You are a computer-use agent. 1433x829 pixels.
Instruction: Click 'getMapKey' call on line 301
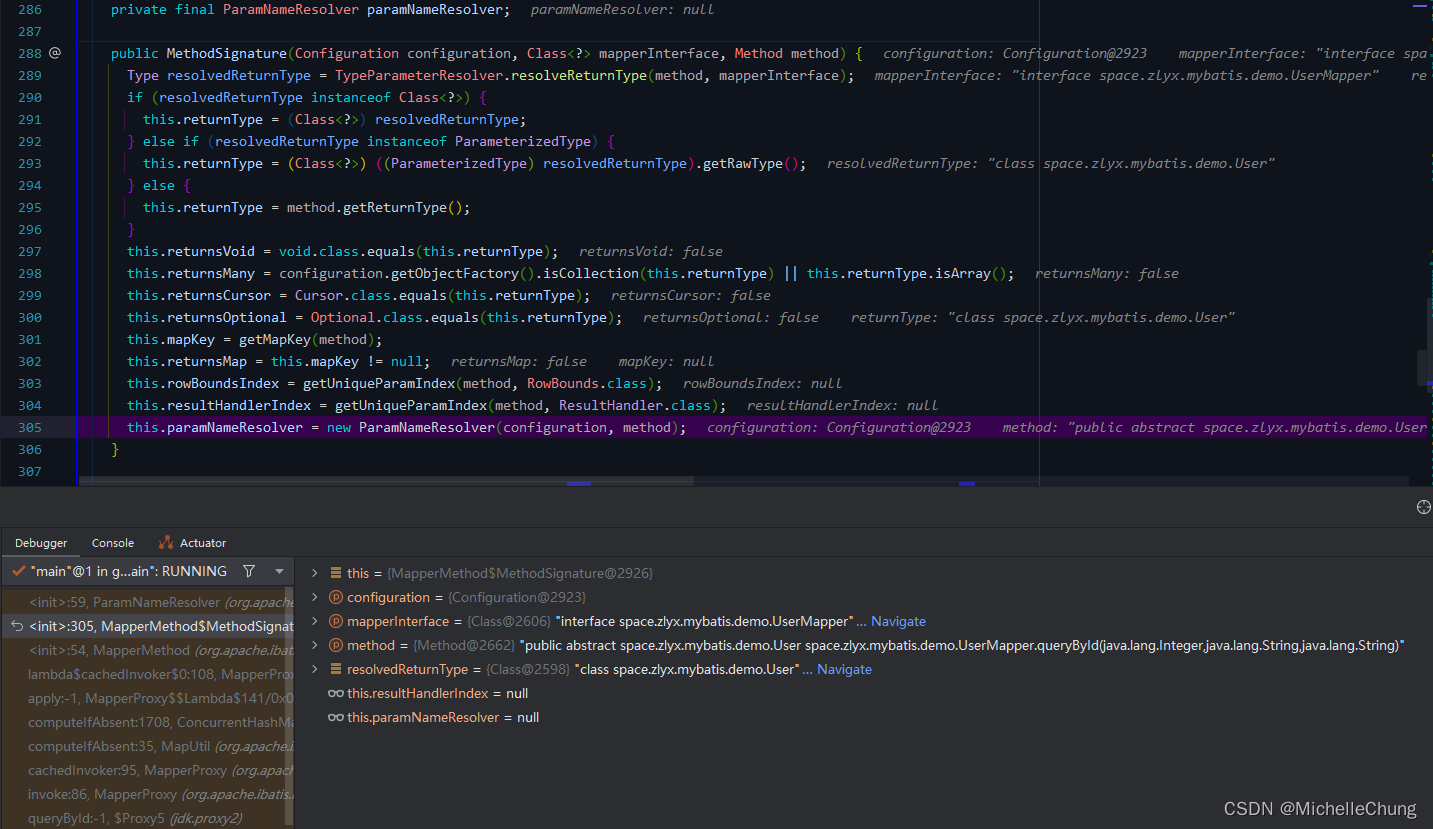pyautogui.click(x=275, y=339)
